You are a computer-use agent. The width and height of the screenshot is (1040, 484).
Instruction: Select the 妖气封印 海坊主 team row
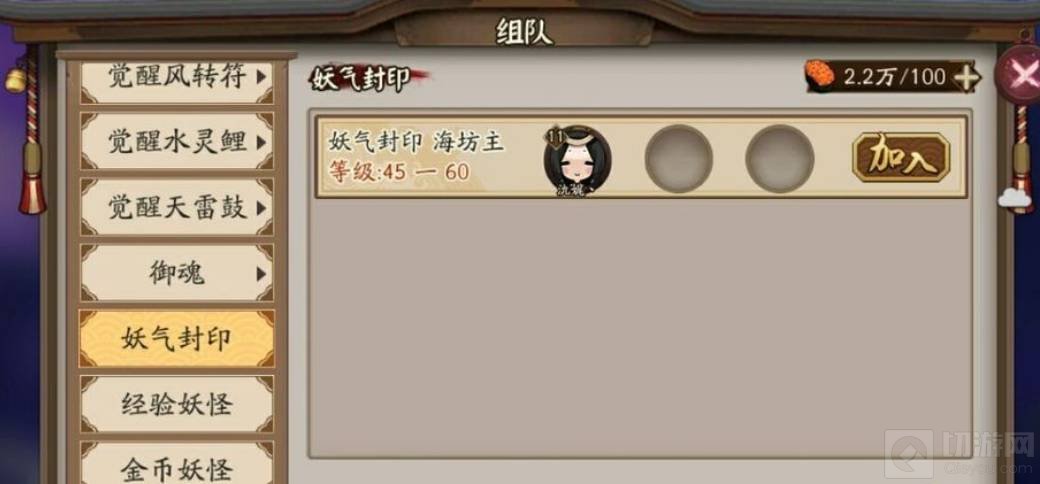point(641,158)
